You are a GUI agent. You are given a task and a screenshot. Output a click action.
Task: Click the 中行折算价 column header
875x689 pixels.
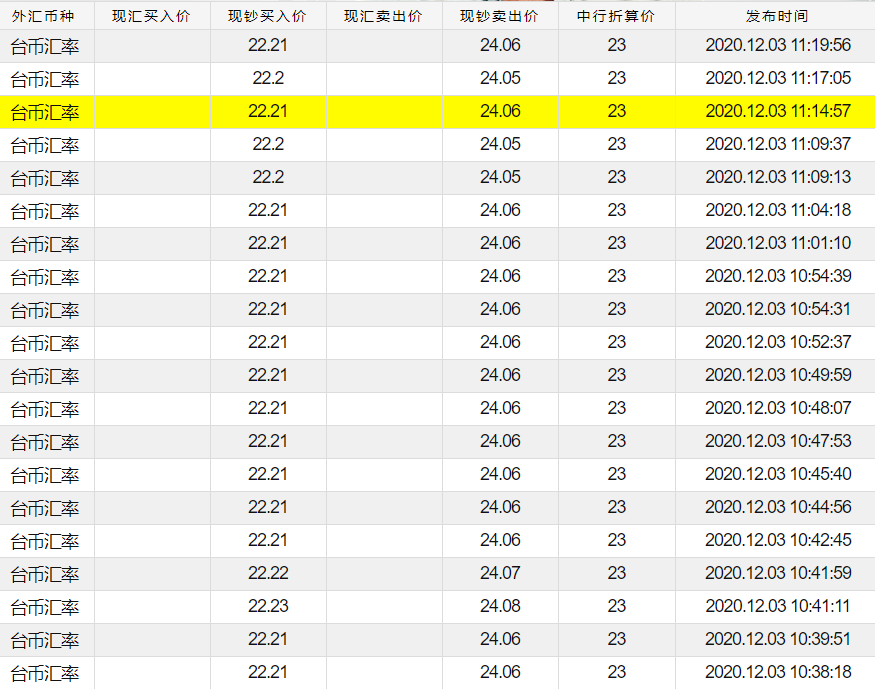pos(617,16)
